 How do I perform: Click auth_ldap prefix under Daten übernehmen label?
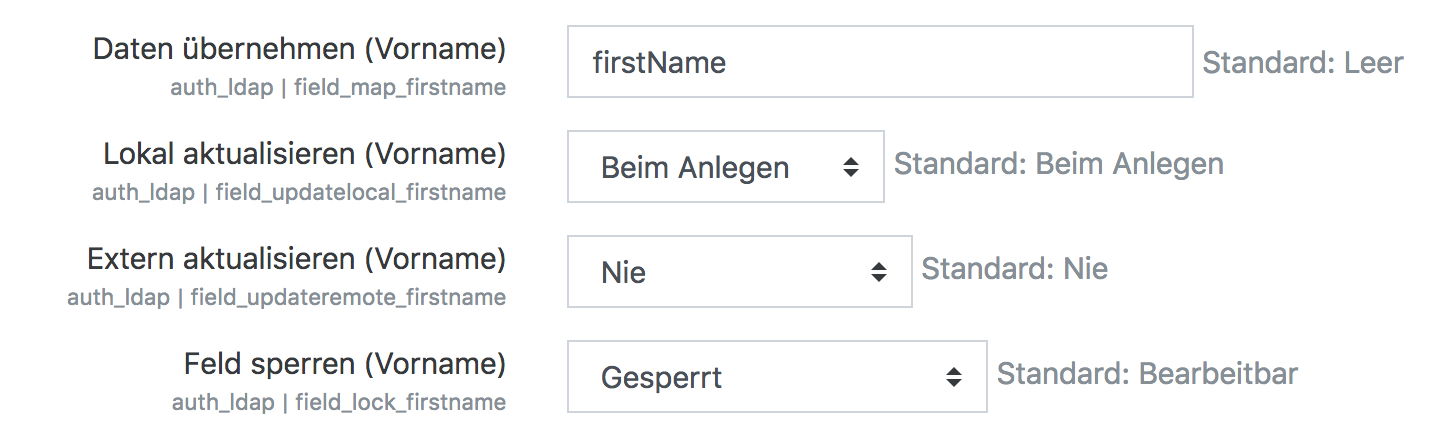(222, 87)
